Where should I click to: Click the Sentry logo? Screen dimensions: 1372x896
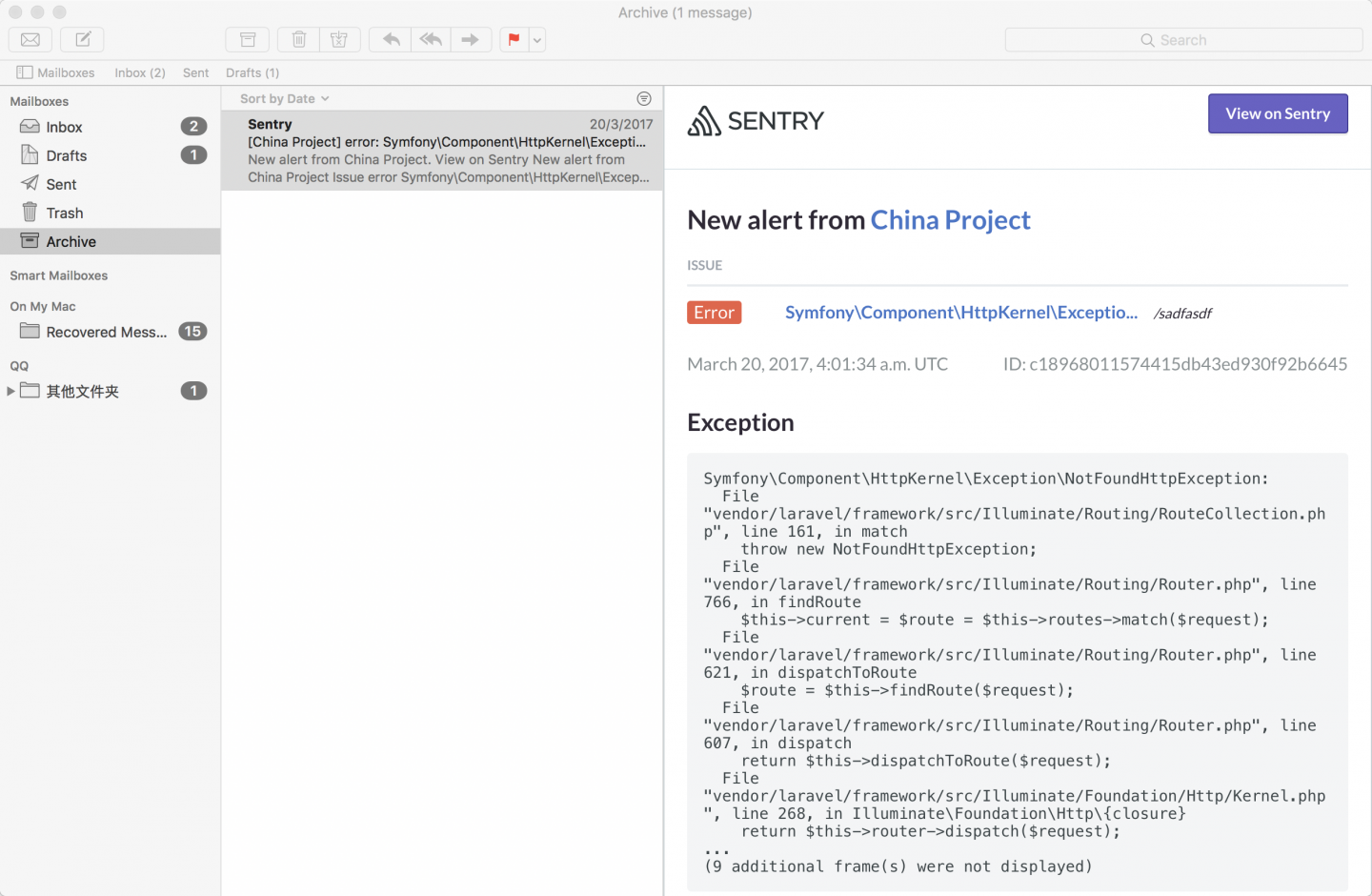click(x=756, y=121)
